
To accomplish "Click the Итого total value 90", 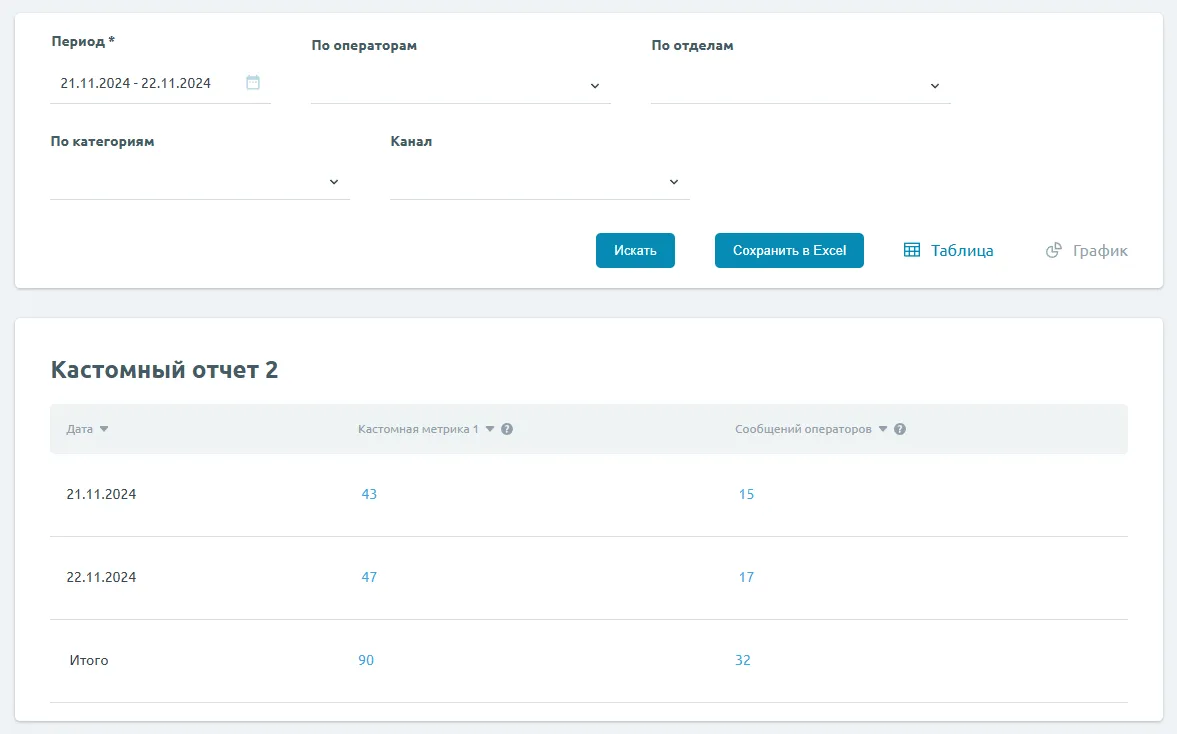I will (x=366, y=660).
